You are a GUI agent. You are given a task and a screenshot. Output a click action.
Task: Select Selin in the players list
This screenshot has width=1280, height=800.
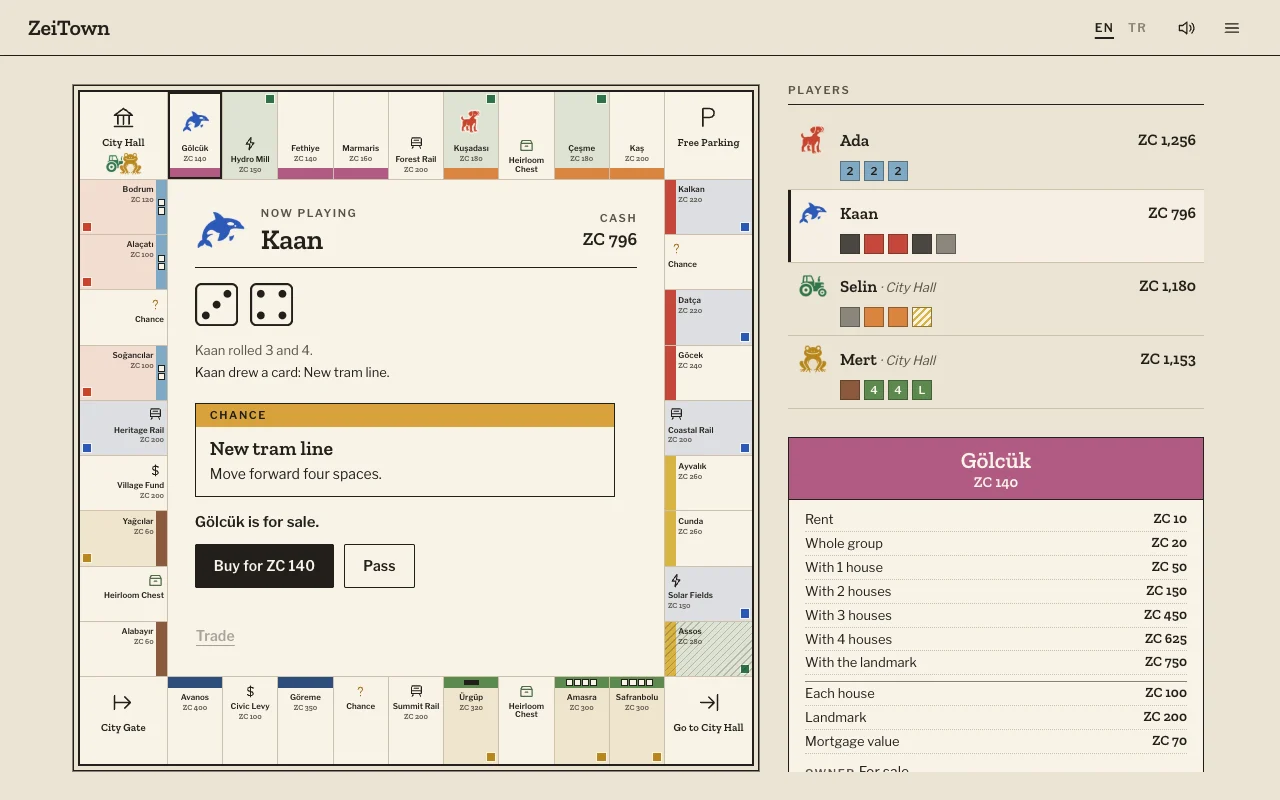pyautogui.click(x=996, y=299)
